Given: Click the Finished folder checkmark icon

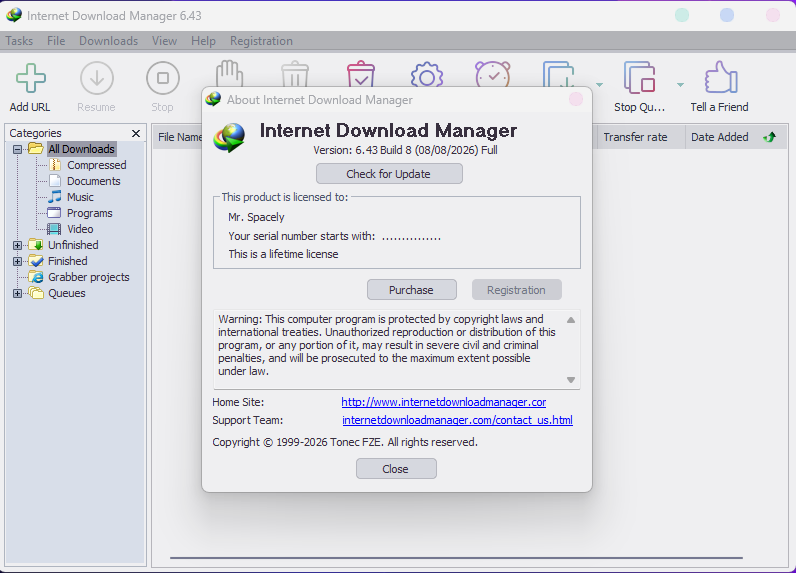Looking at the screenshot, I should (x=36, y=261).
